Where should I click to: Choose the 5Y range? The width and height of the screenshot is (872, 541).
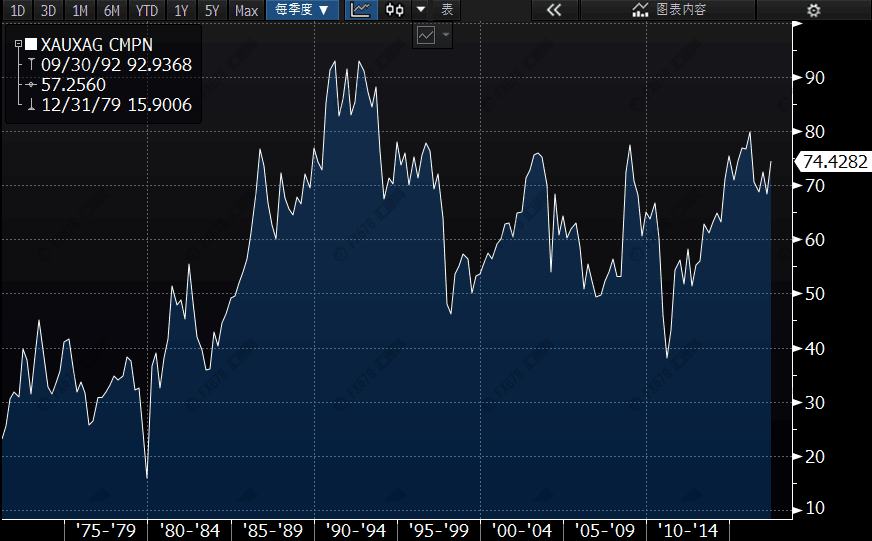[212, 10]
